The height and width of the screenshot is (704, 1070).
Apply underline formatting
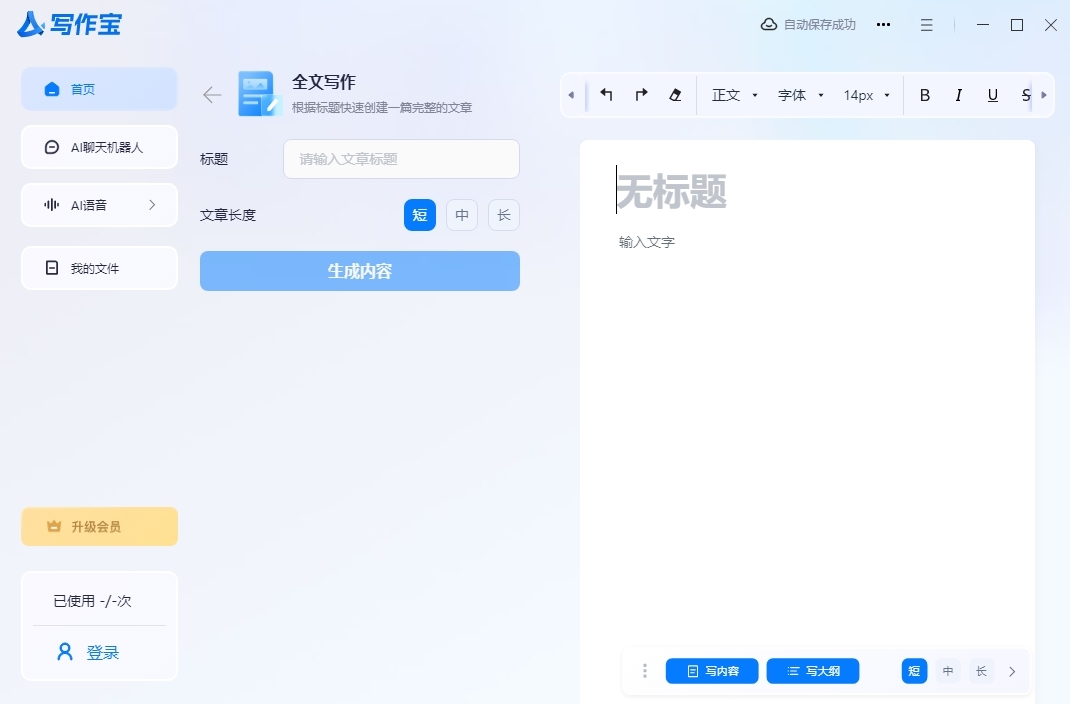[x=992, y=94]
